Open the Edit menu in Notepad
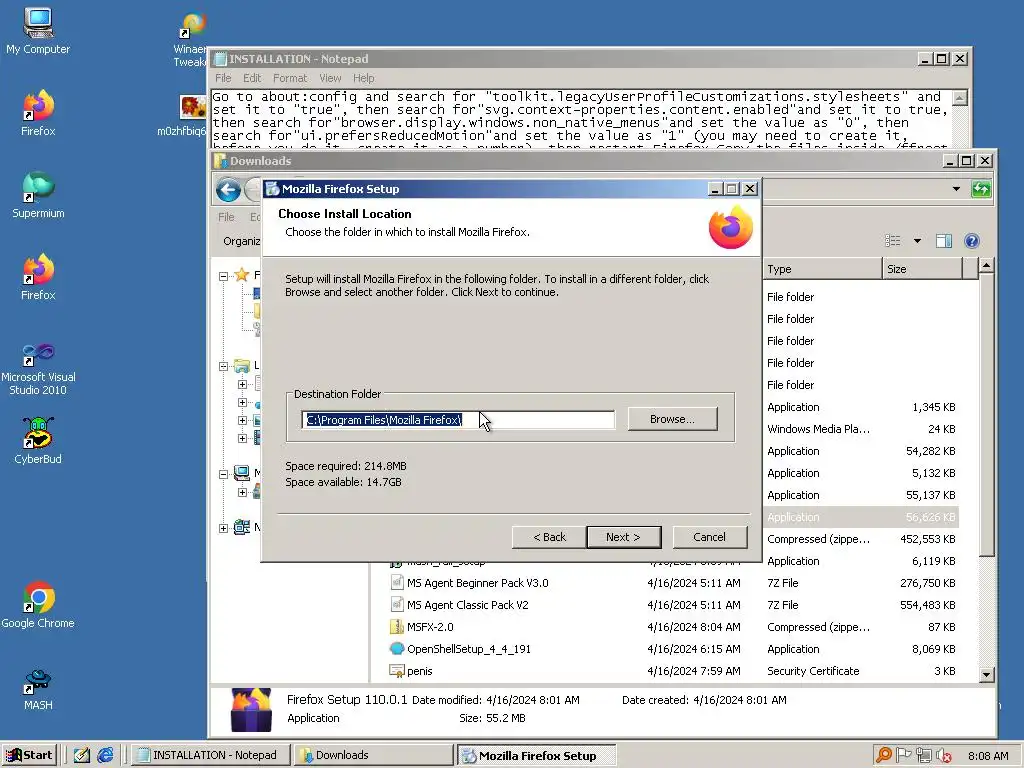The height and width of the screenshot is (768, 1024). [252, 78]
